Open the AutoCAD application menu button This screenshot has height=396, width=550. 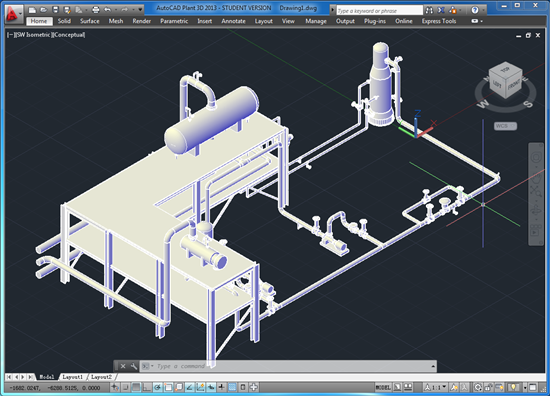(x=13, y=14)
